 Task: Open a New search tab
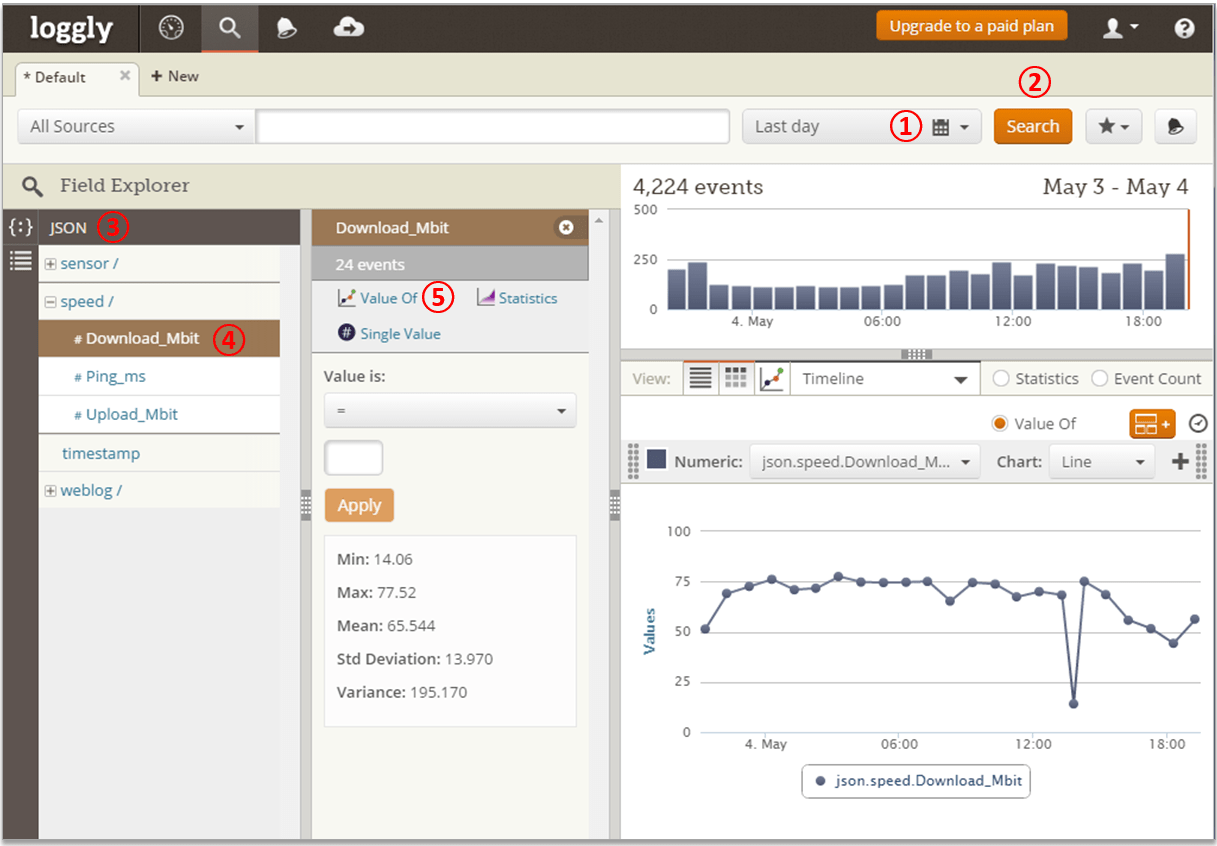point(175,76)
